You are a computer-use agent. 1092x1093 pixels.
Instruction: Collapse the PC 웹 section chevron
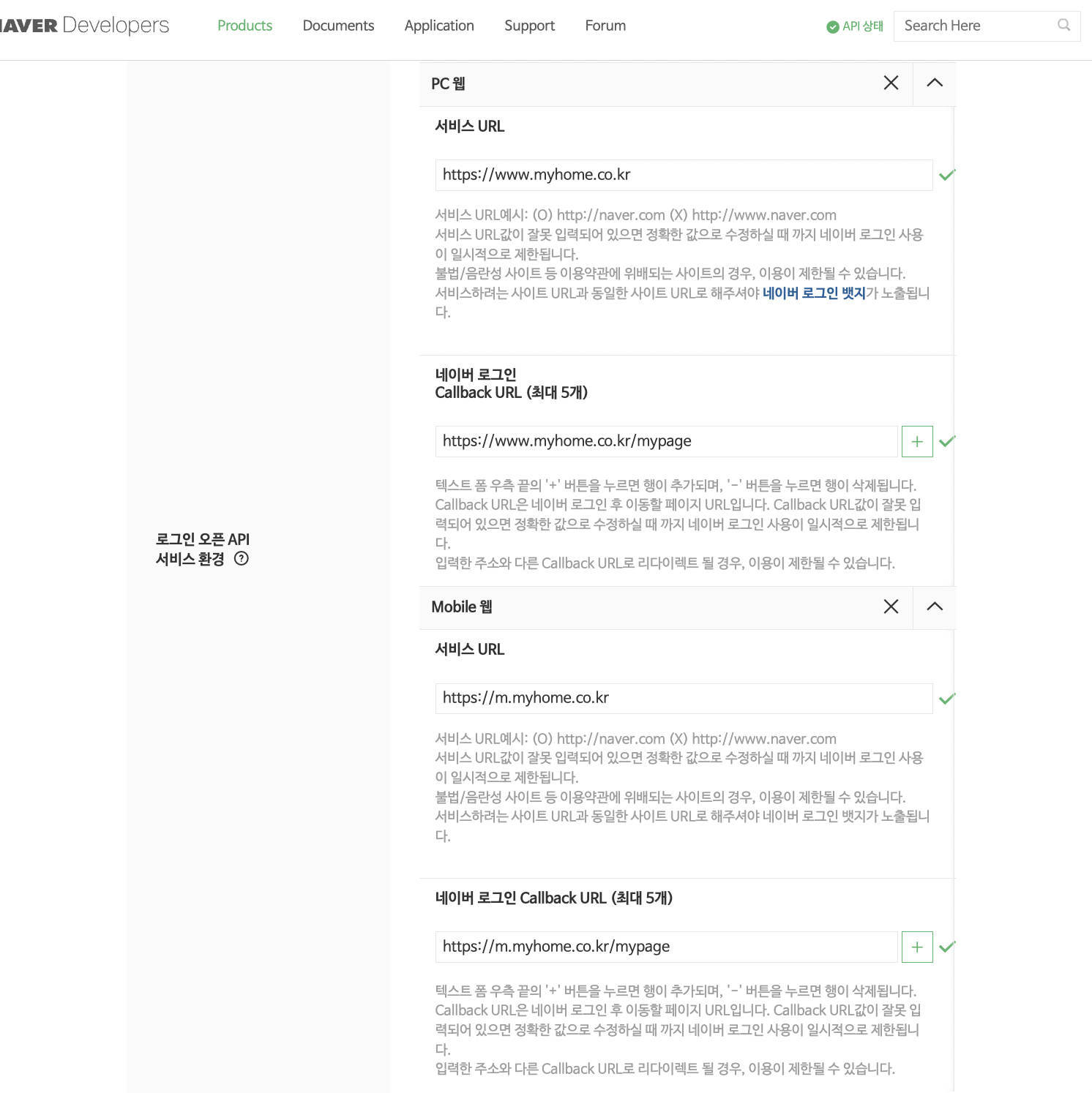(935, 83)
